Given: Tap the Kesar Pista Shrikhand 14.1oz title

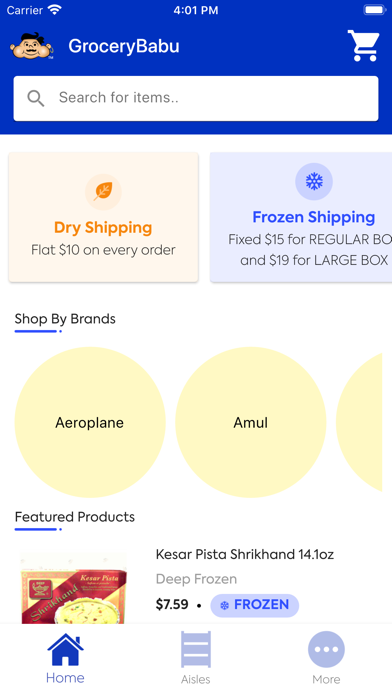Looking at the screenshot, I should tap(245, 554).
